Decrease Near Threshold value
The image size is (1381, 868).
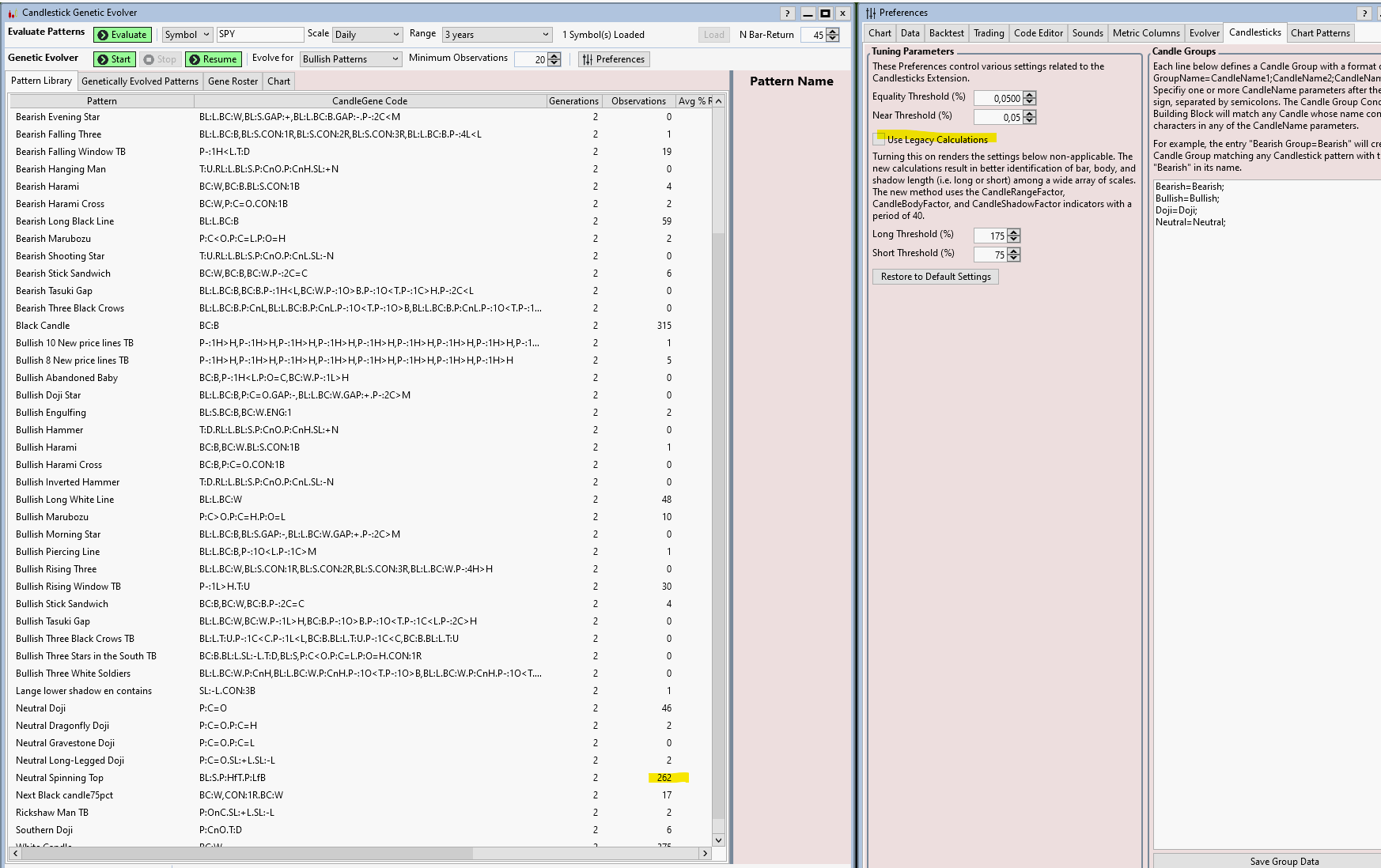click(1029, 120)
